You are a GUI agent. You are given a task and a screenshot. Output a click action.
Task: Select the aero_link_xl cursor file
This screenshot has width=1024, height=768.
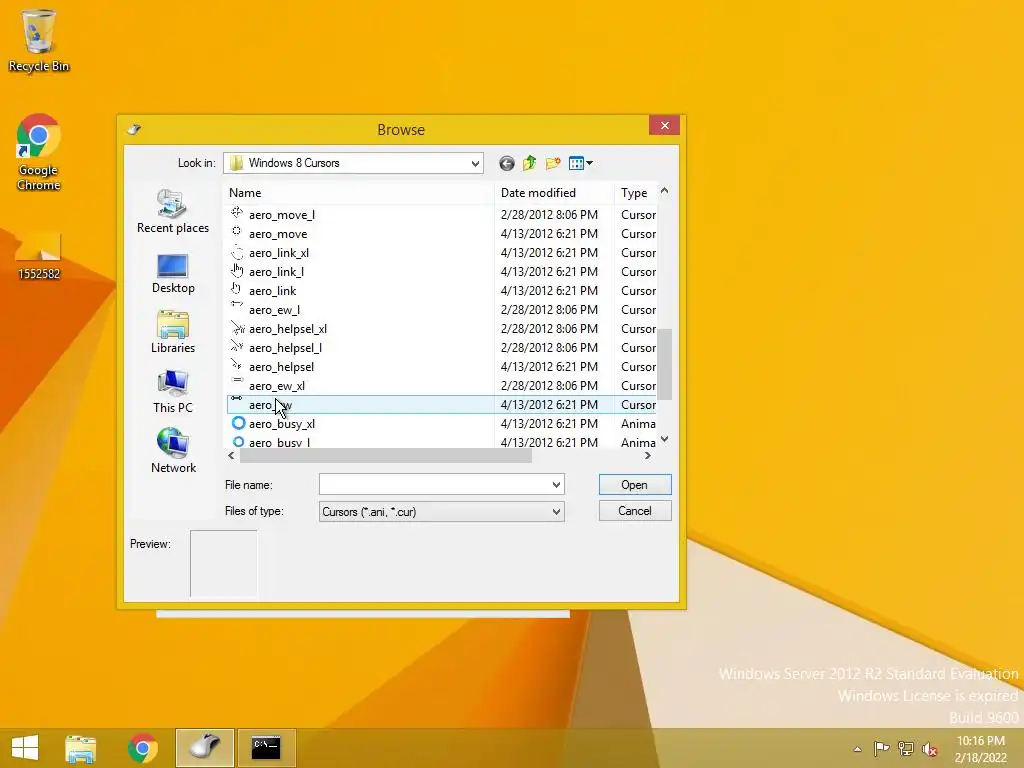pyautogui.click(x=279, y=253)
